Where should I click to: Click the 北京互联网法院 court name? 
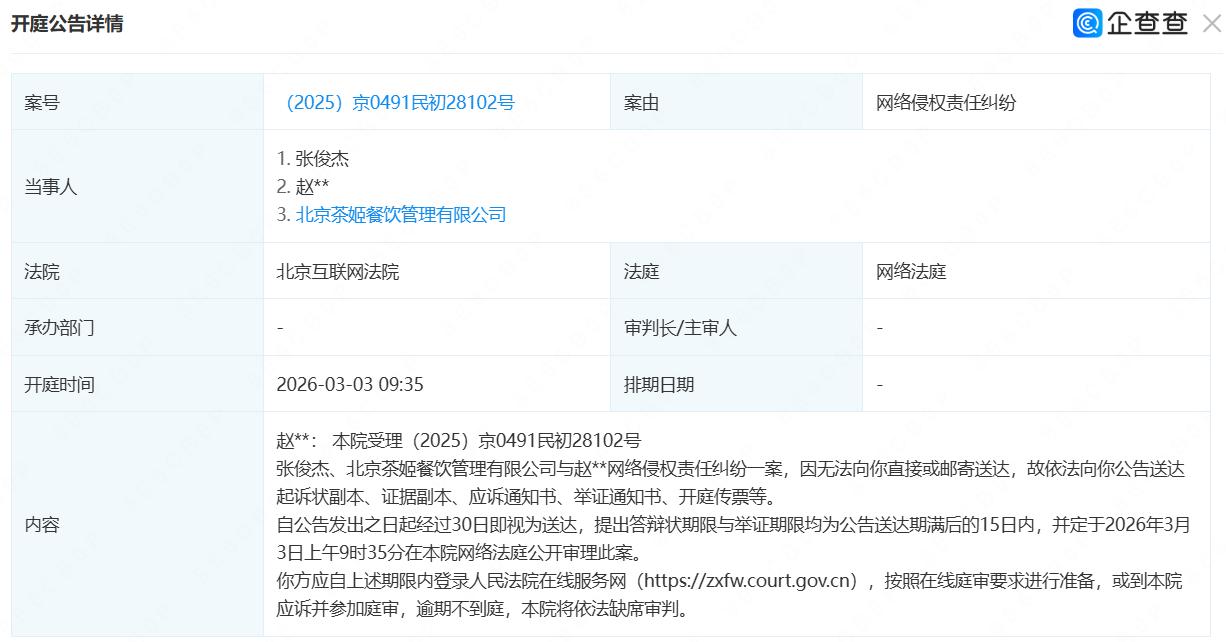(338, 271)
